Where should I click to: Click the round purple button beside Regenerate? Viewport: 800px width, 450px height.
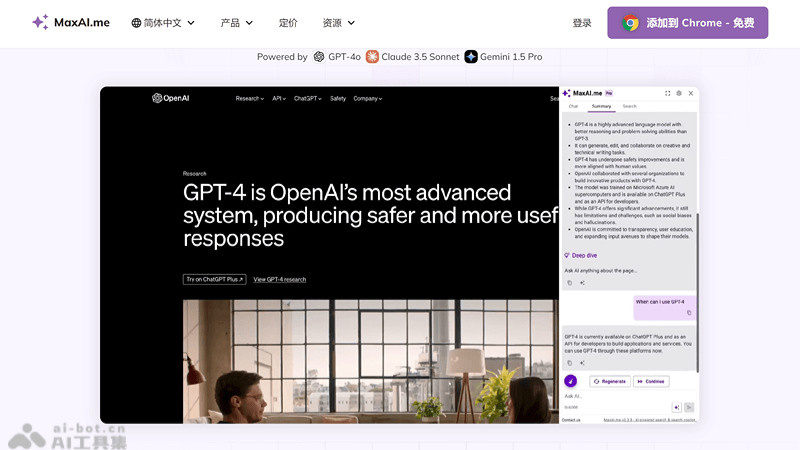tap(571, 381)
